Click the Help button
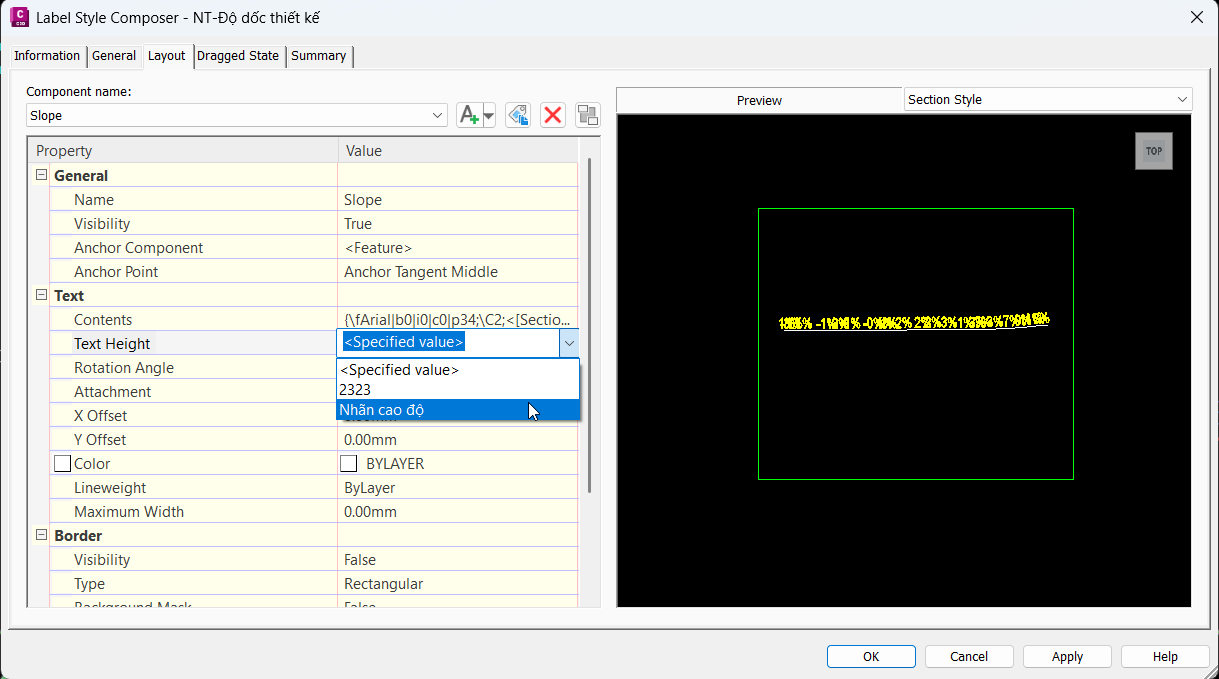The height and width of the screenshot is (679, 1219). [x=1165, y=656]
